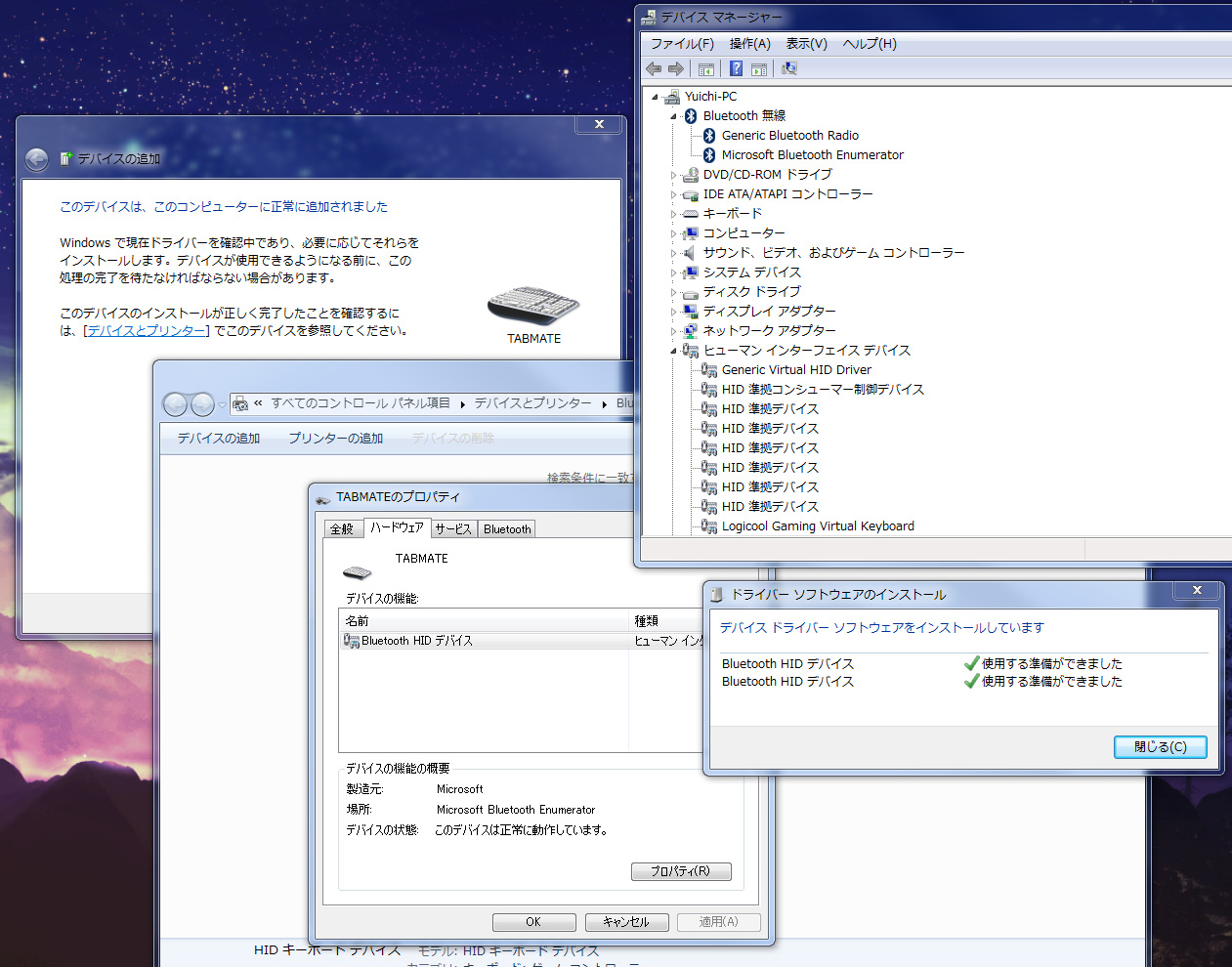The image size is (1232, 967).
Task: Expand the ネットワーク アダプター category
Action: point(673,331)
